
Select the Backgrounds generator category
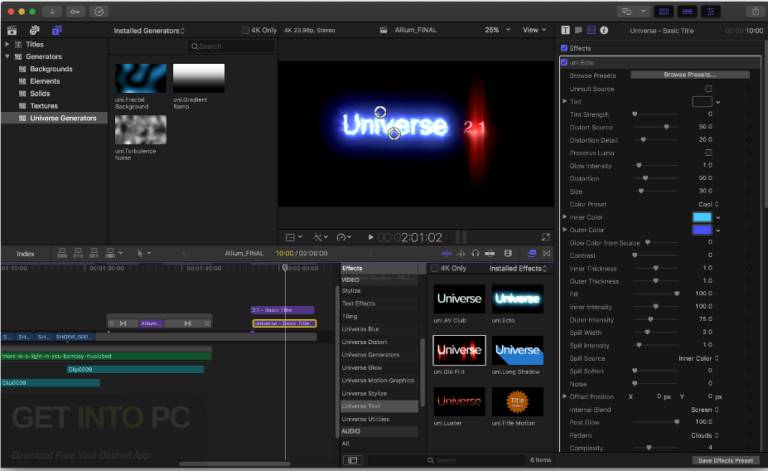pyautogui.click(x=51, y=69)
